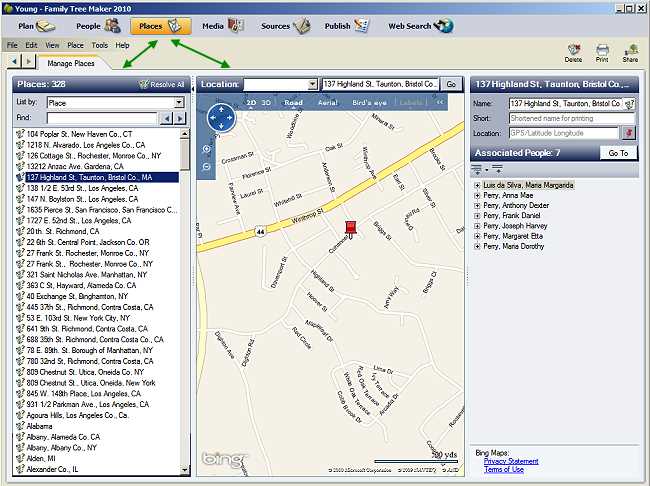This screenshot has width=650, height=486.
Task: Open the Places workspace
Action: (x=160, y=26)
